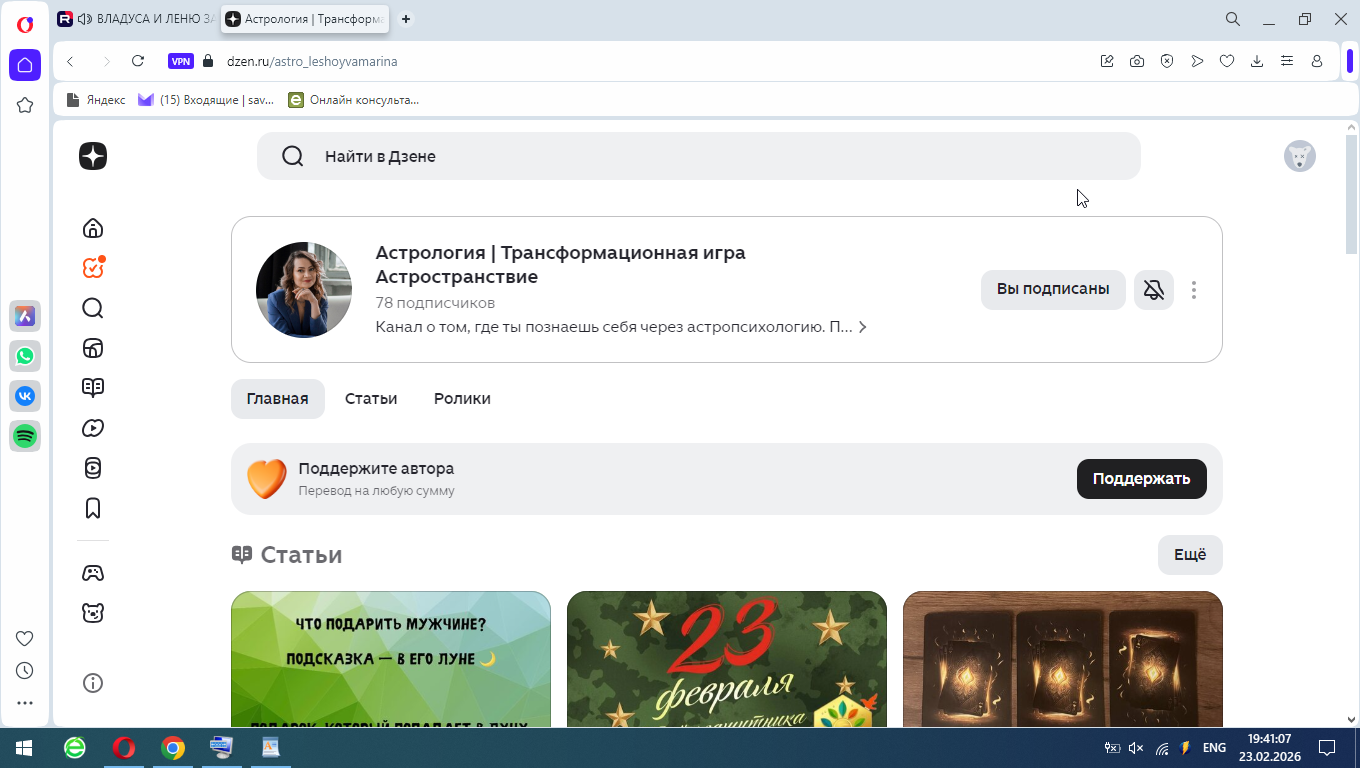Open the user profile avatar in Dzen
1360x768 pixels.
tap(1300, 156)
